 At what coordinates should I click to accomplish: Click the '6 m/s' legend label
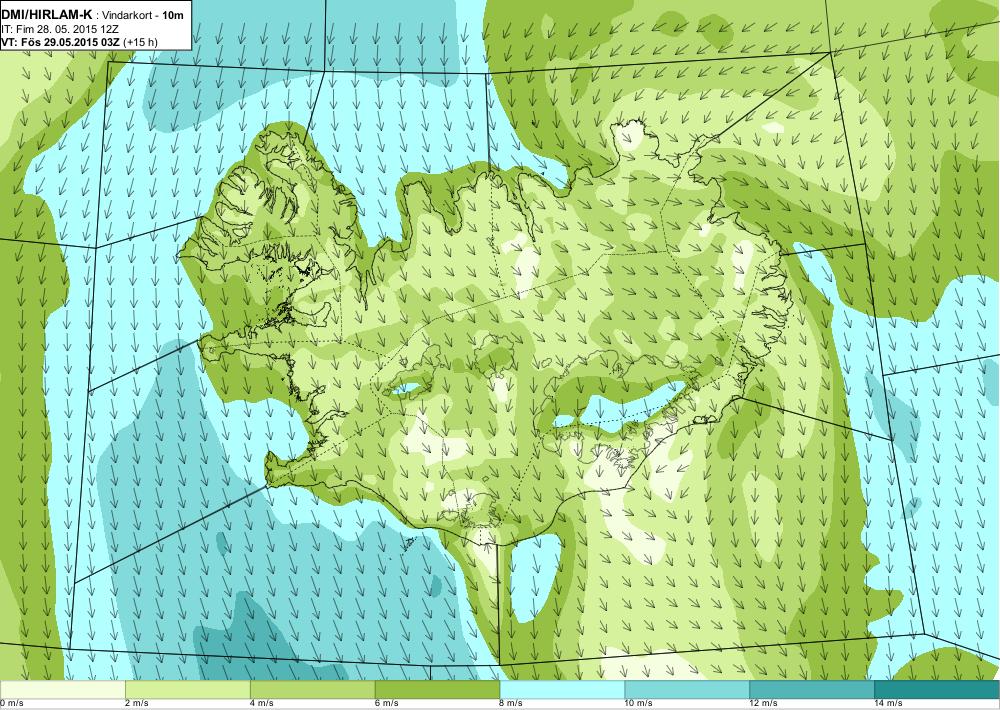coord(387,704)
